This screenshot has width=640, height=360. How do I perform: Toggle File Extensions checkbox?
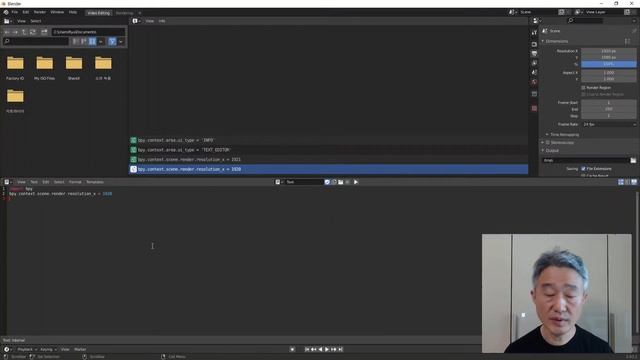pyautogui.click(x=583, y=169)
